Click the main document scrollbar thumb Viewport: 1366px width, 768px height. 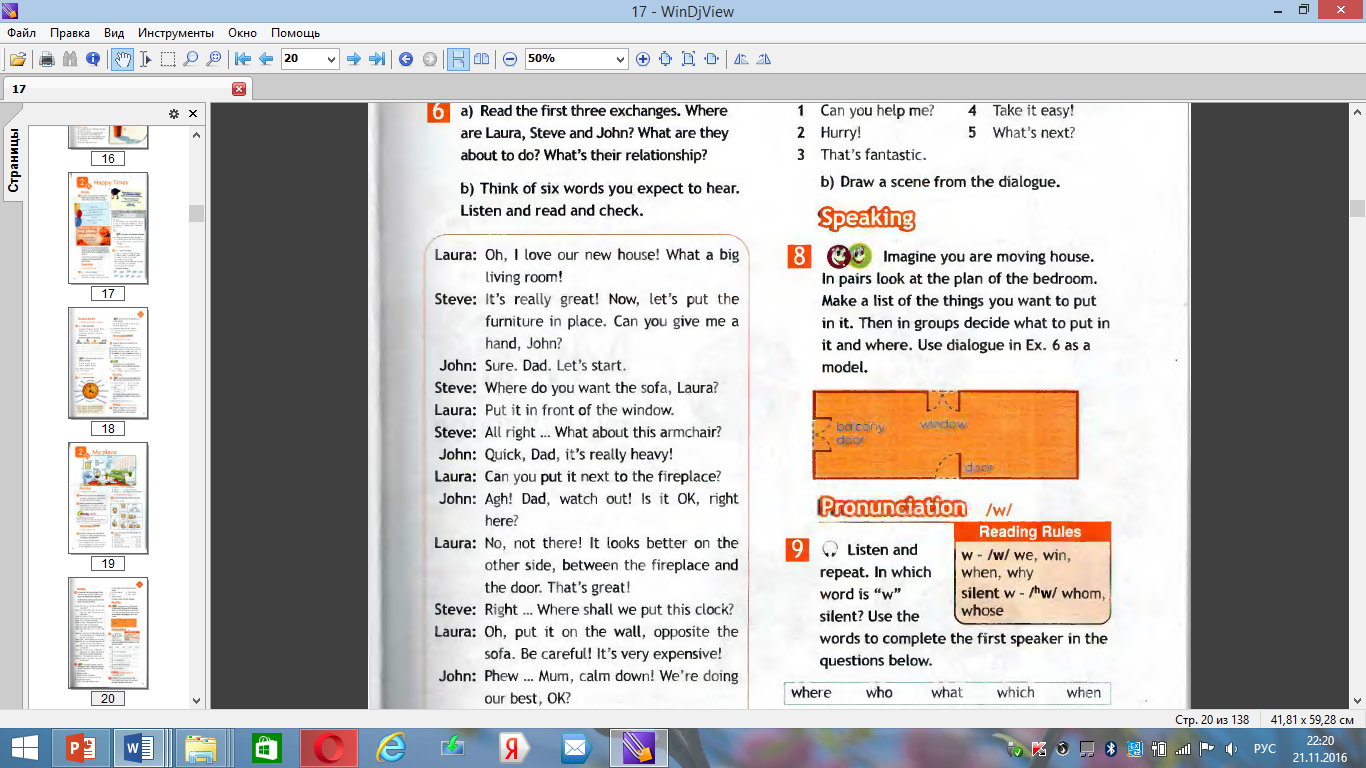point(1357,208)
